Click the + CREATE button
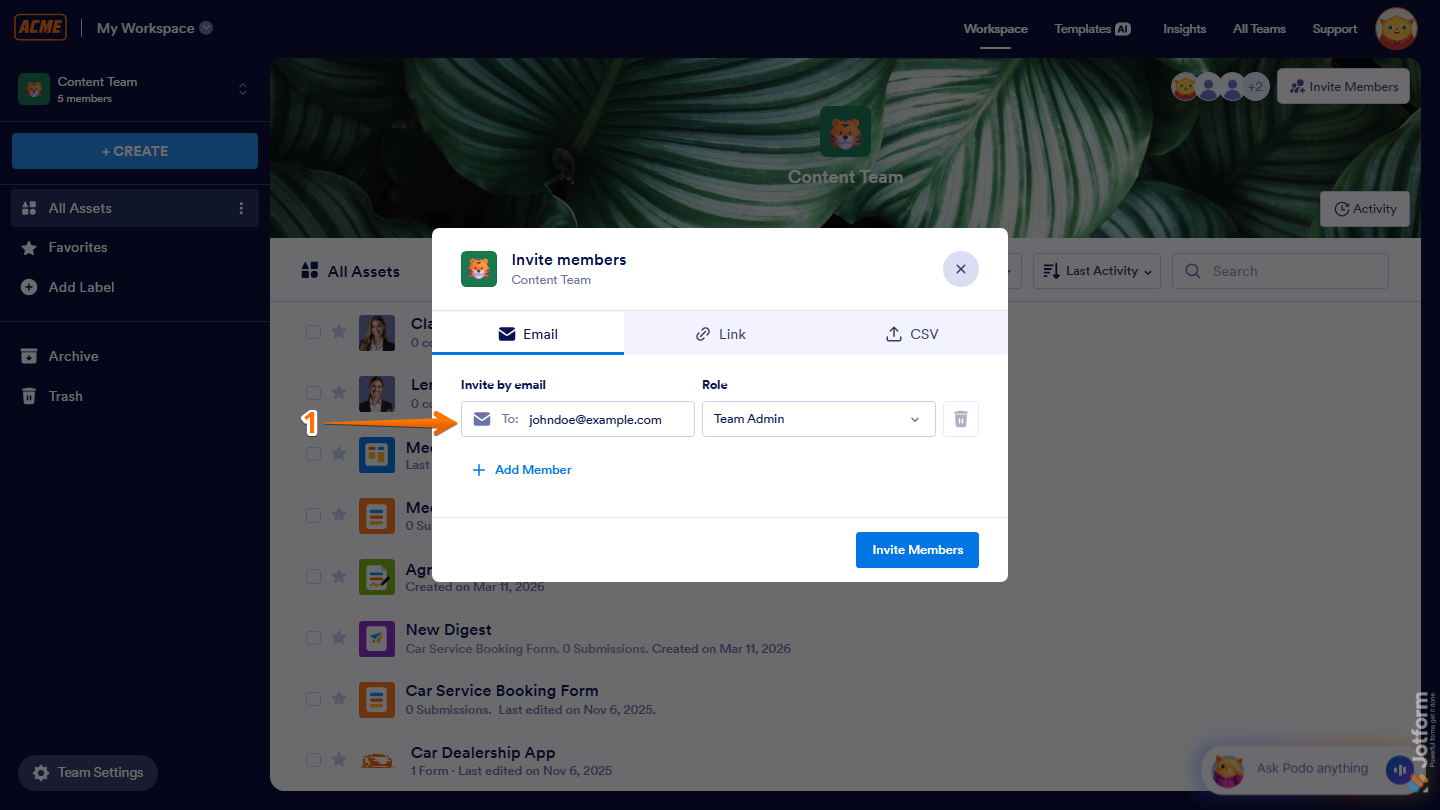Screen dimensions: 1440x810 [x=135, y=151]
